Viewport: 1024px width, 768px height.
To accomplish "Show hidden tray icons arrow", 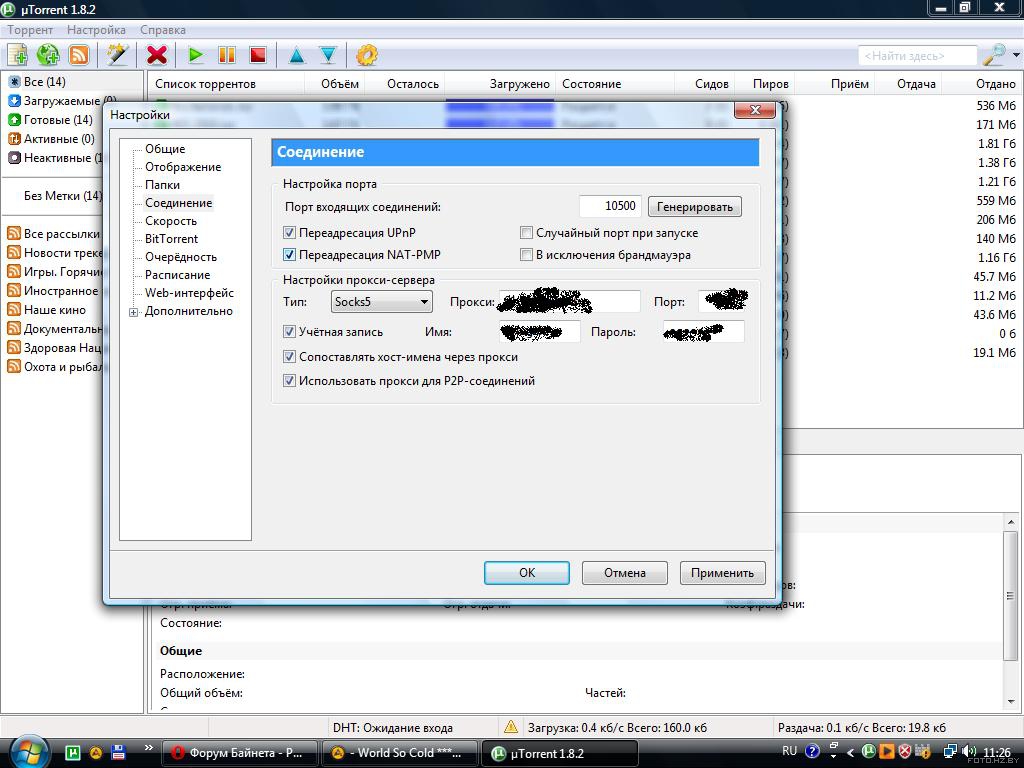I will tap(850, 752).
